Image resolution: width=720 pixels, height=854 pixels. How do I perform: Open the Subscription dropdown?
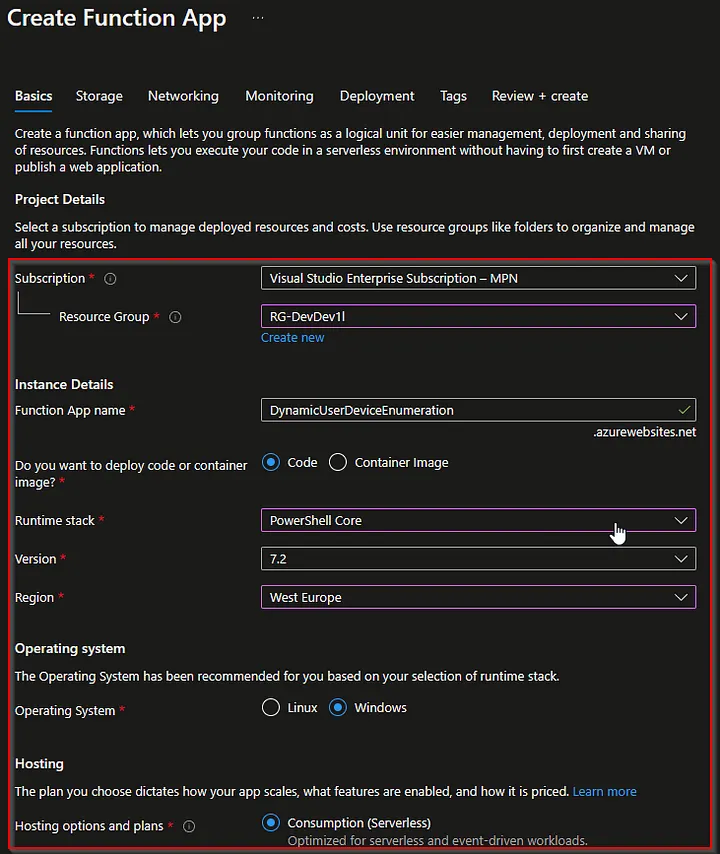477,278
